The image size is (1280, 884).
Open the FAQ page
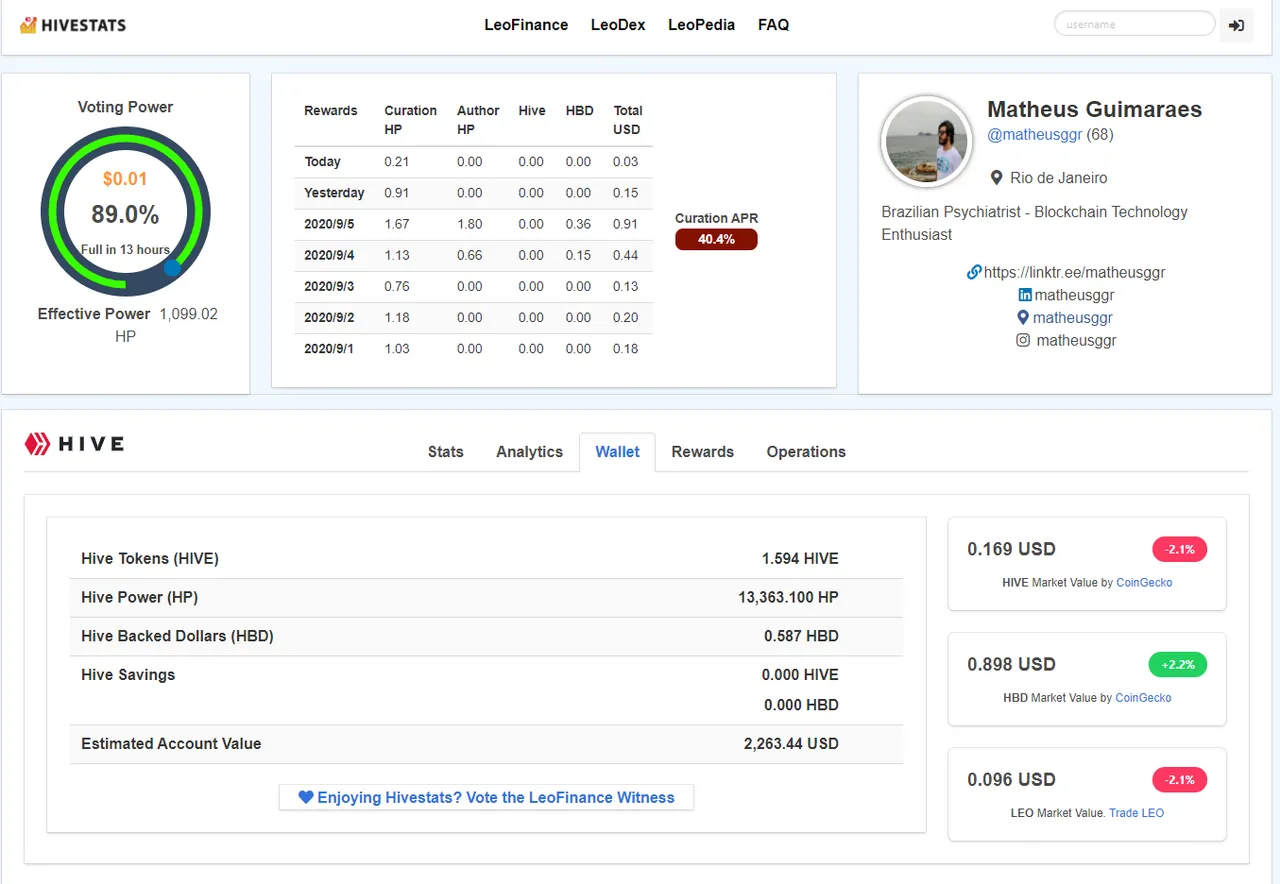773,25
